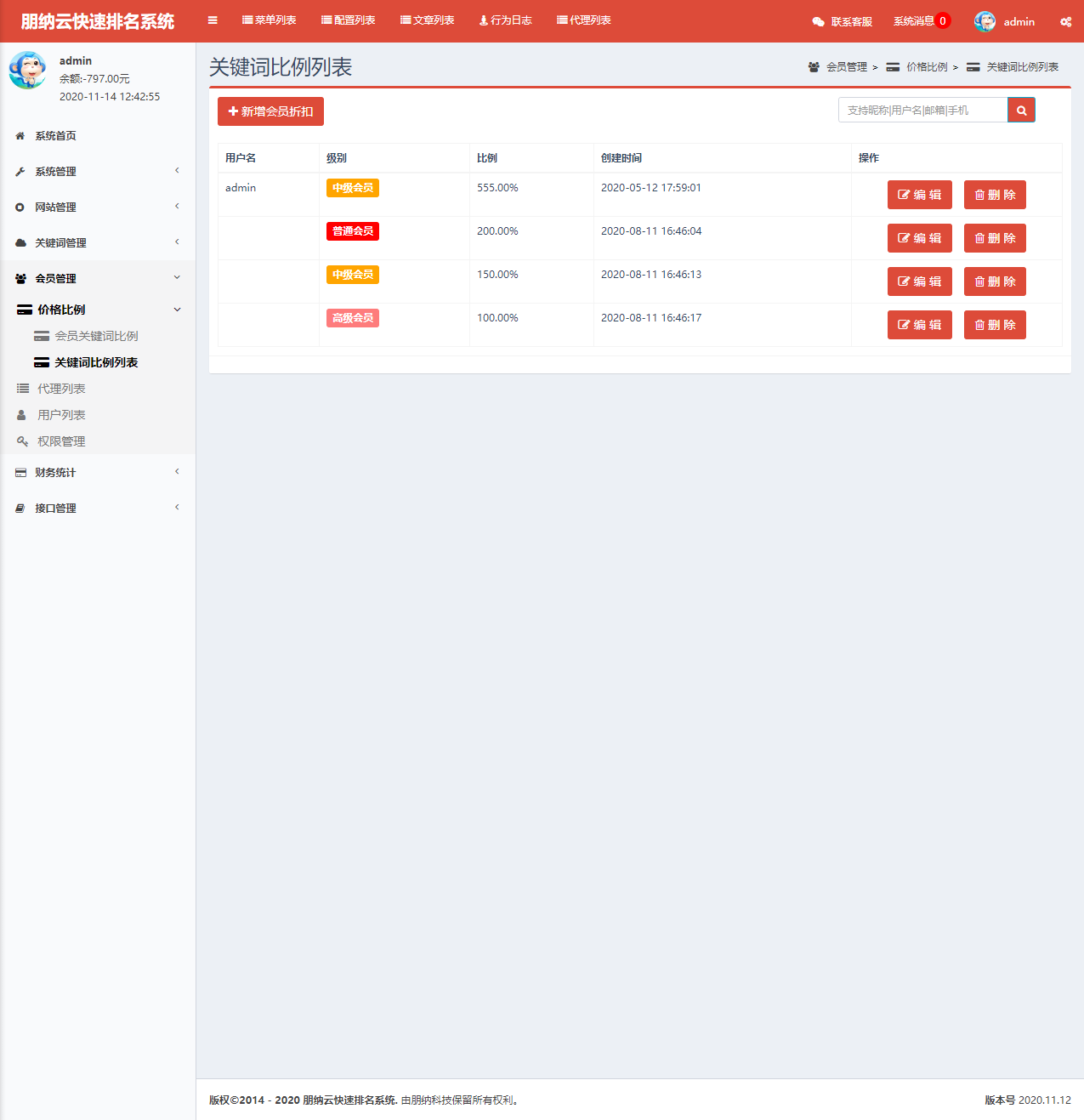
Task: Click the 朋纳云快速排名系统 logo title
Action: pos(98,21)
